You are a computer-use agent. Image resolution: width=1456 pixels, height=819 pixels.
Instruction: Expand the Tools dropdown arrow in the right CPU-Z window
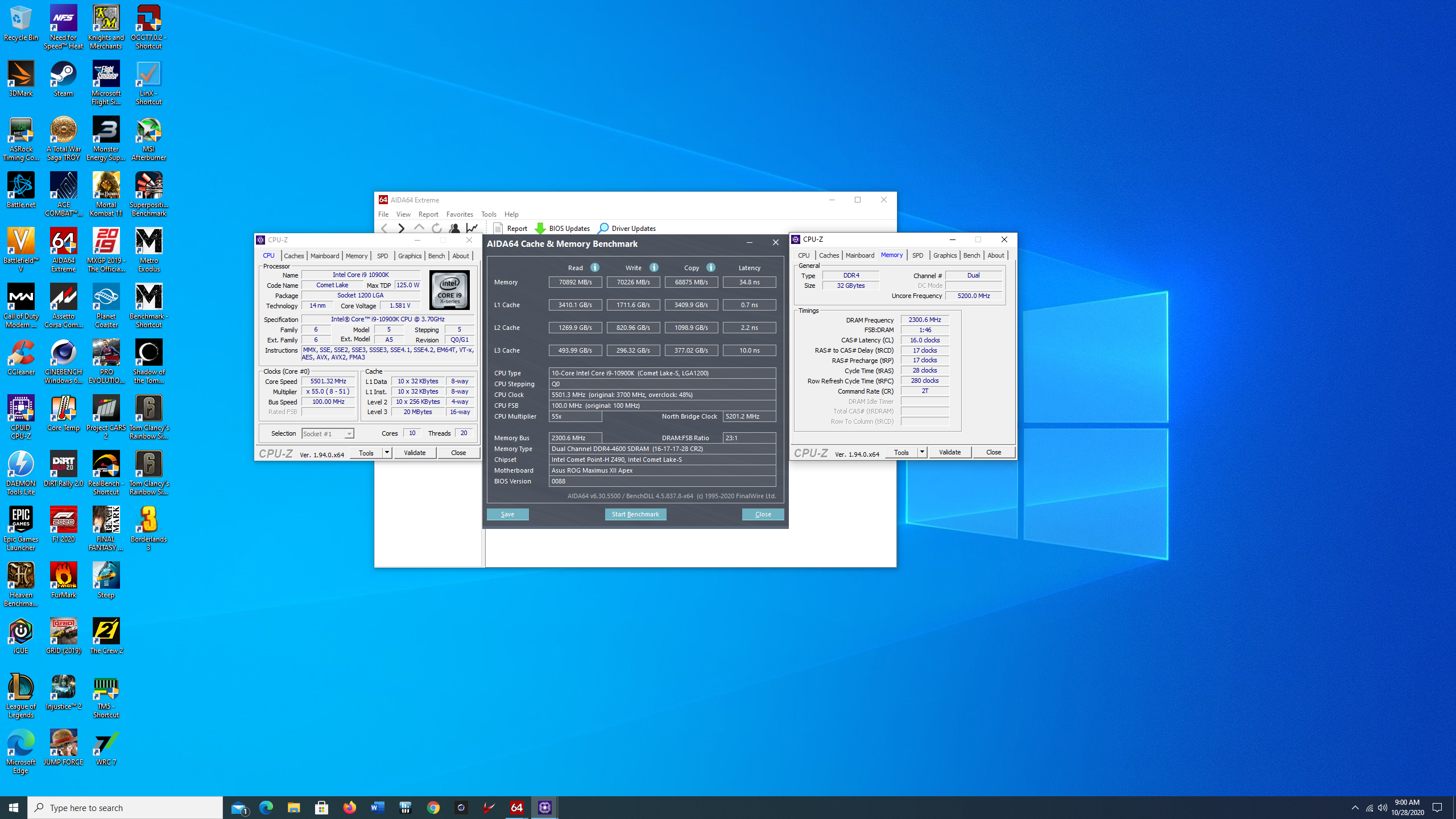922,452
